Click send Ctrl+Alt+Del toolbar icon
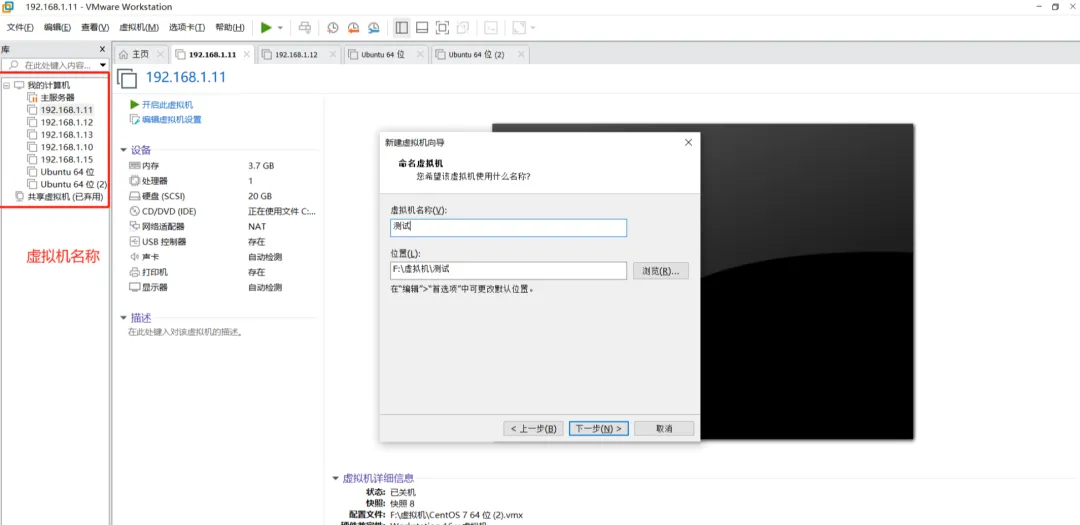The height and width of the screenshot is (525, 1080). 304,28
